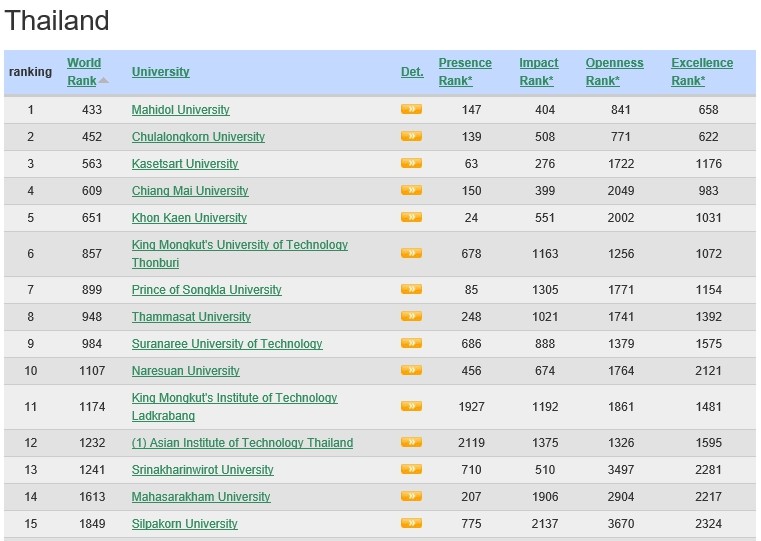Select world rank value 563
The width and height of the screenshot is (761, 541).
pos(92,164)
